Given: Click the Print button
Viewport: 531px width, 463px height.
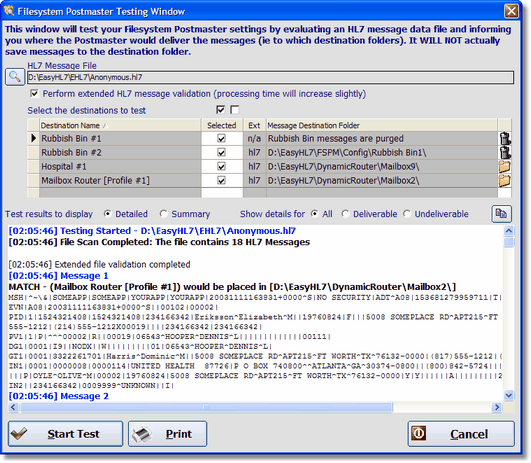Looking at the screenshot, I should 167,434.
